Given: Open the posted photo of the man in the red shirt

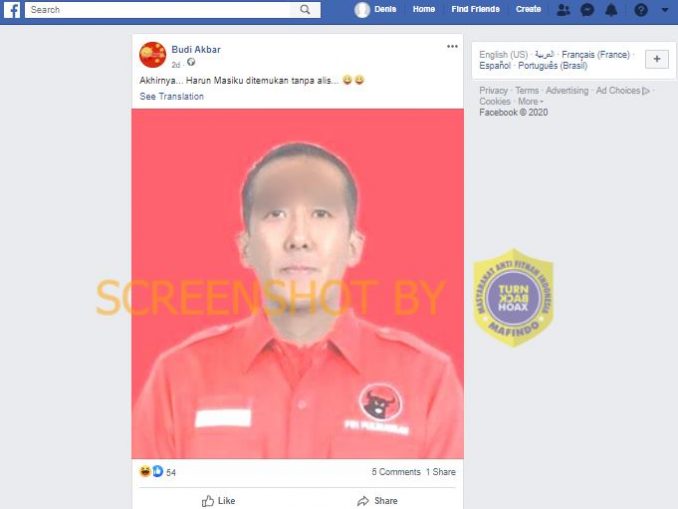Looking at the screenshot, I should pos(297,284).
